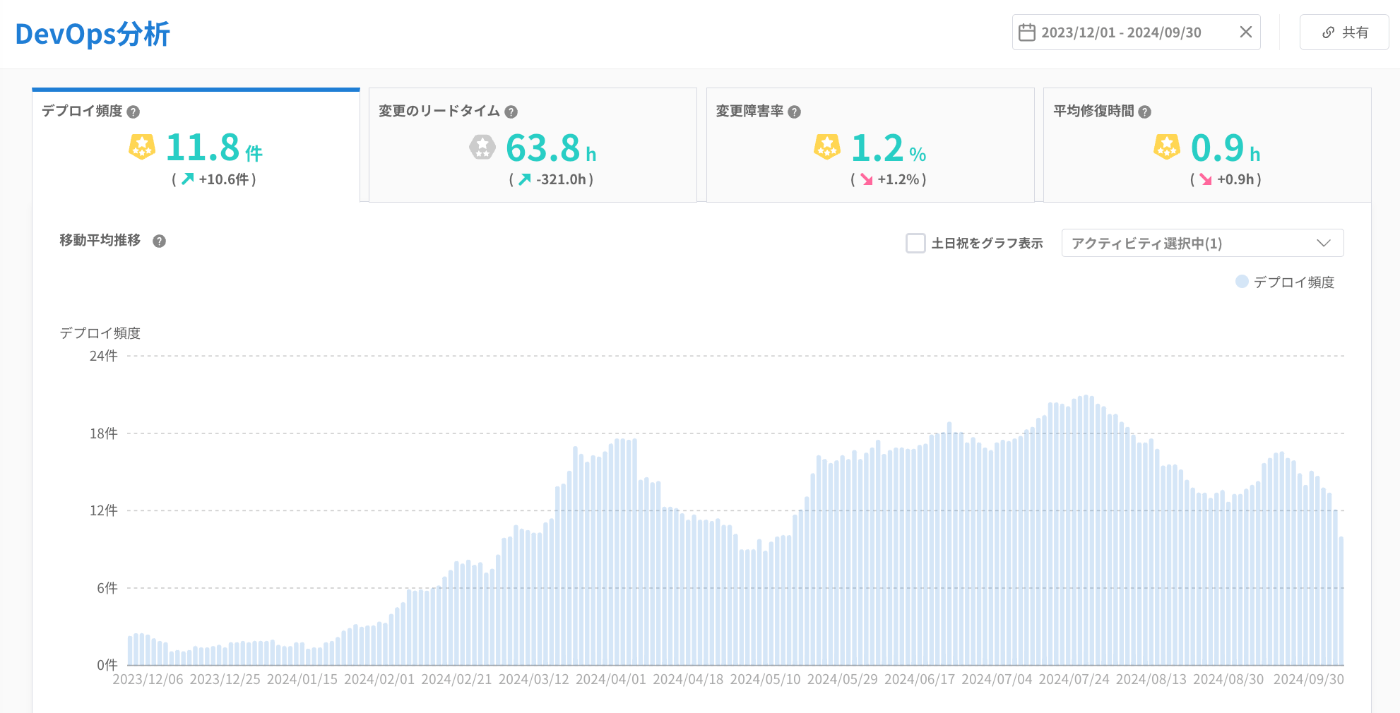Click the up arrow icon beside +10.6件

click(187, 180)
